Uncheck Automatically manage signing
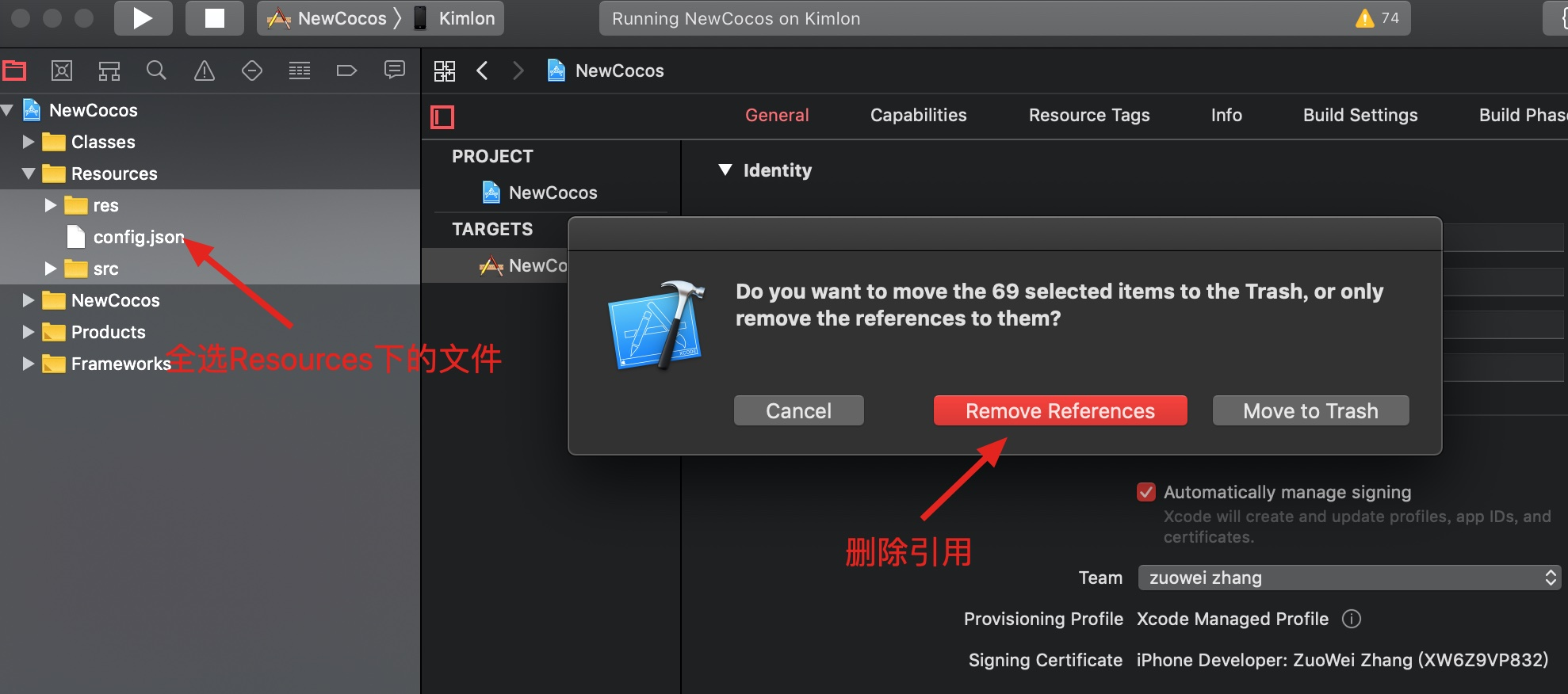Image resolution: width=1568 pixels, height=694 pixels. [1146, 492]
